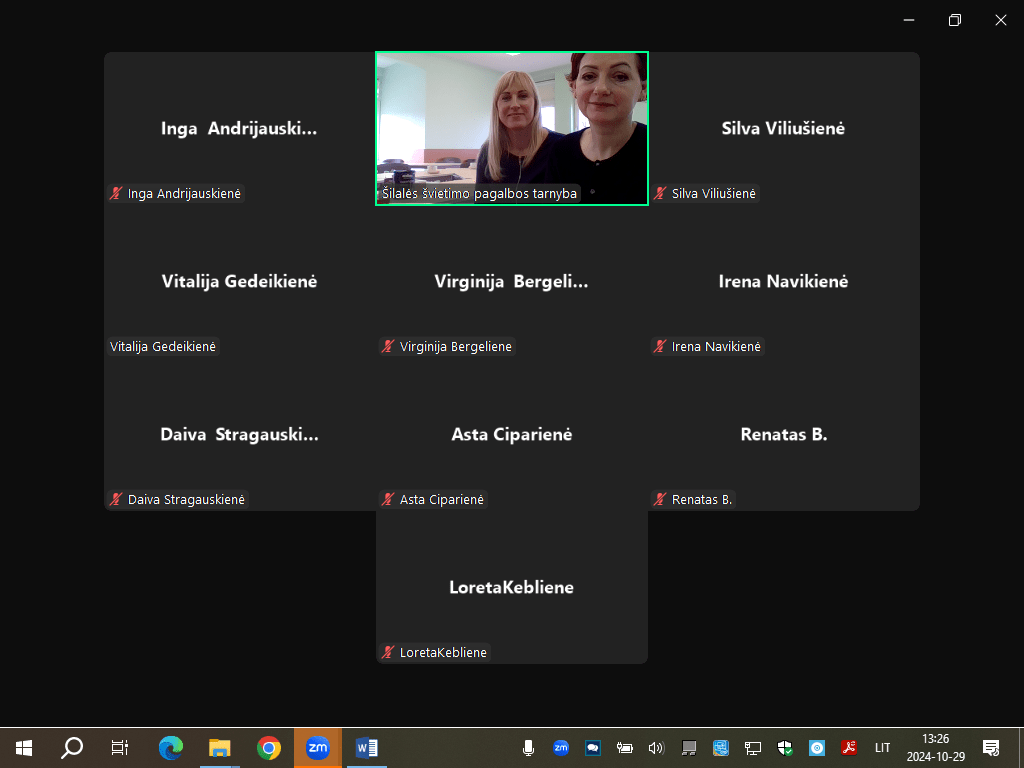
Task: Open Microsoft Word from the taskbar
Action: (x=366, y=748)
